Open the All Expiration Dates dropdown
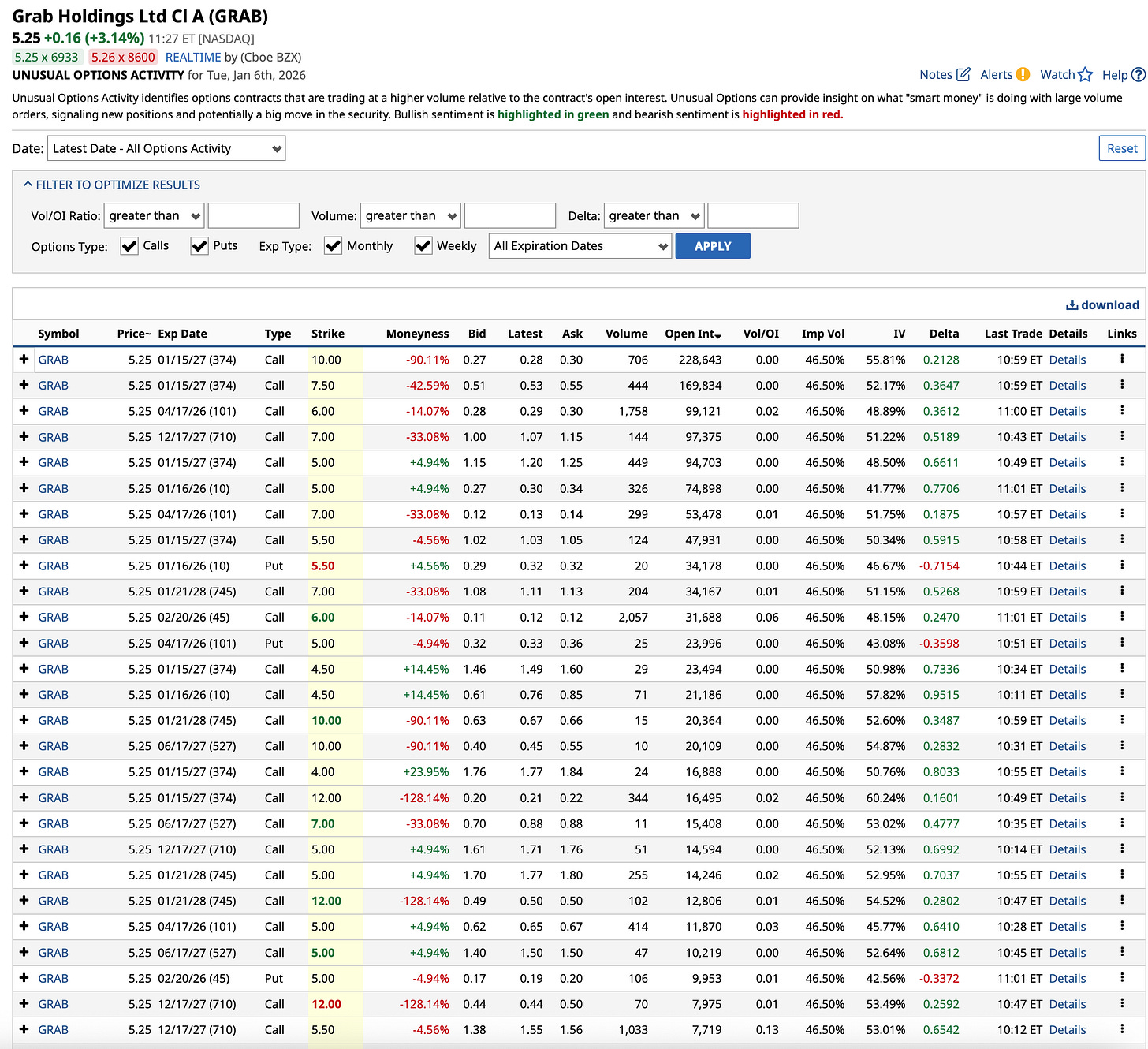The width and height of the screenshot is (1148, 1049). pyautogui.click(x=580, y=246)
